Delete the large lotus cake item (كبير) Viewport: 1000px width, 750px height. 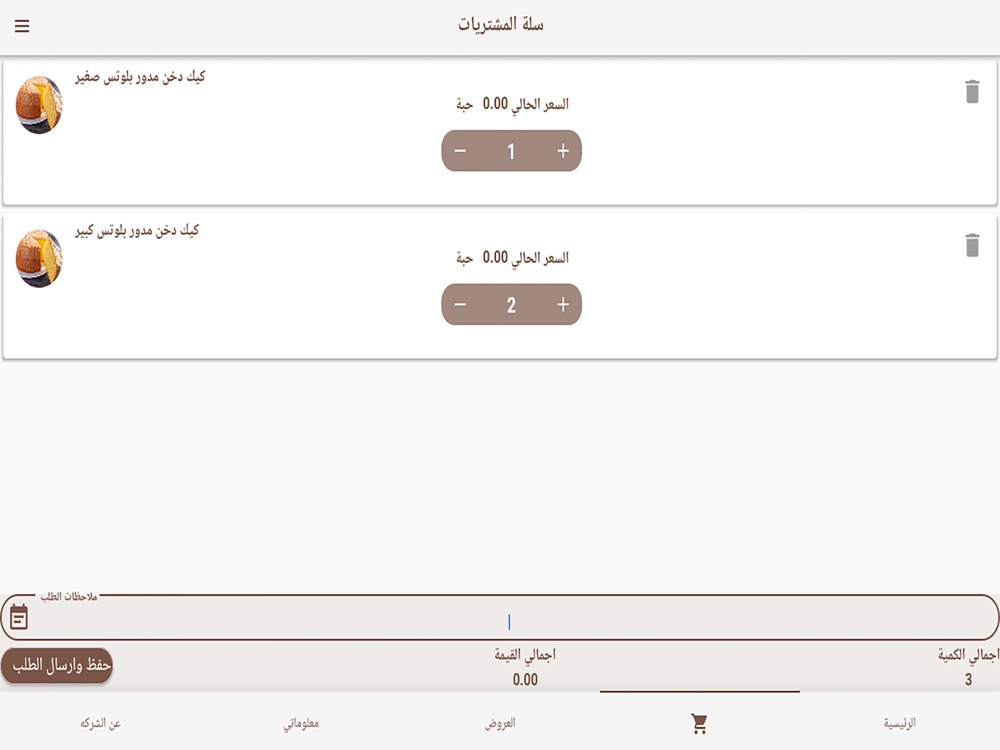point(972,246)
